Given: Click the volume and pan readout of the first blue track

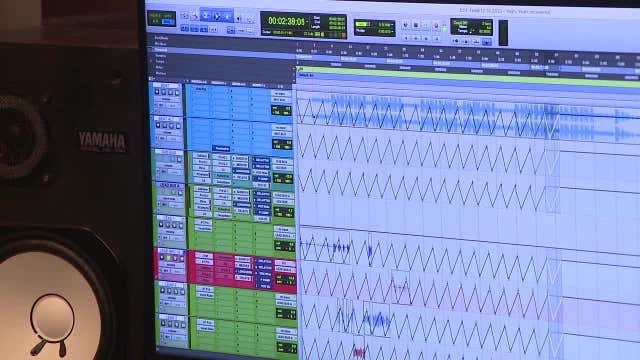Looking at the screenshot, I should coord(282,110).
